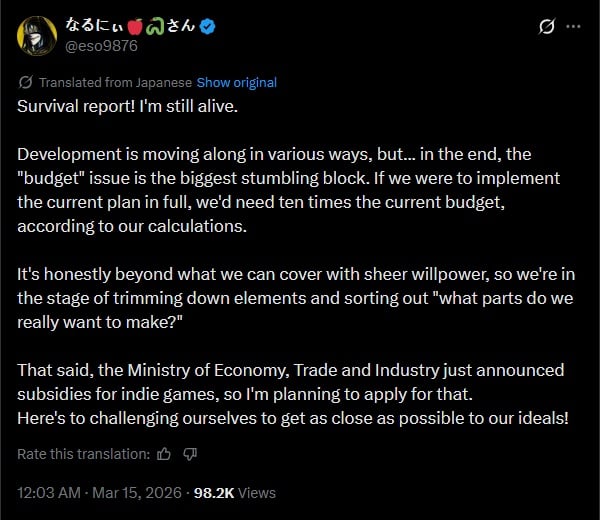The image size is (600, 520).
Task: Click Show original to view Japanese text
Action: click(237, 82)
